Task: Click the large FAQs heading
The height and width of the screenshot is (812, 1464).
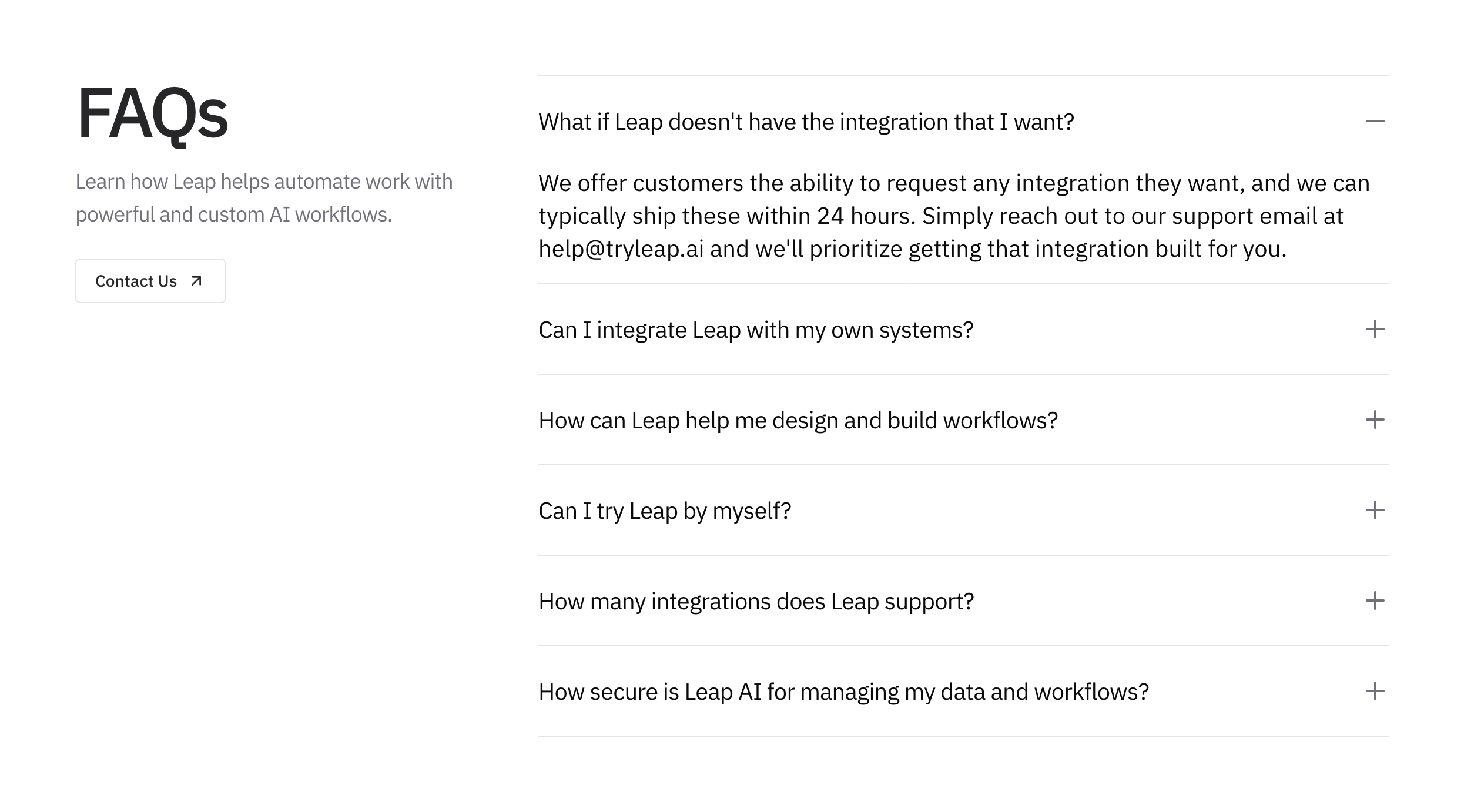Action: coord(152,113)
